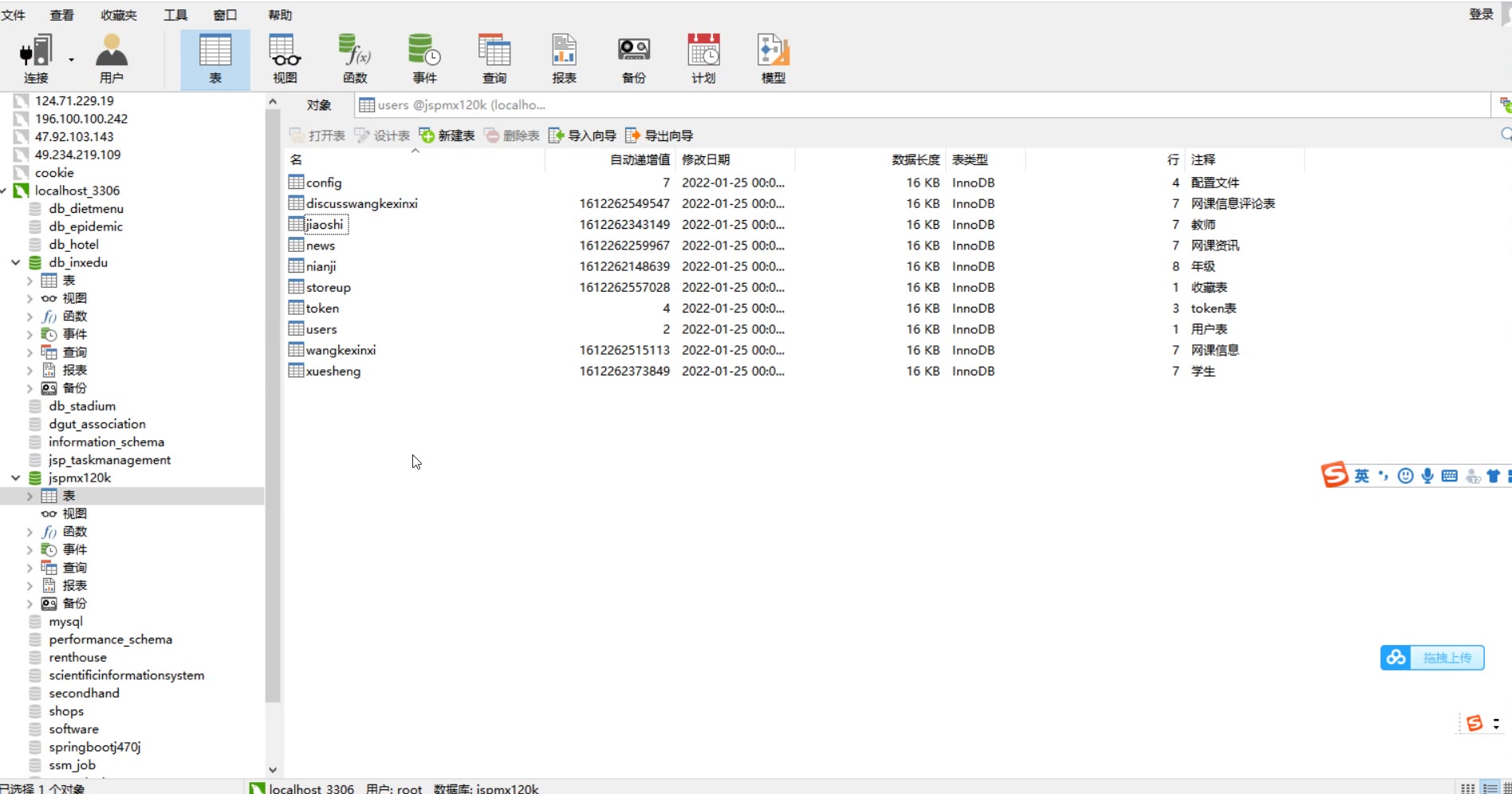
Task: Click Design Table button
Action: point(382,136)
